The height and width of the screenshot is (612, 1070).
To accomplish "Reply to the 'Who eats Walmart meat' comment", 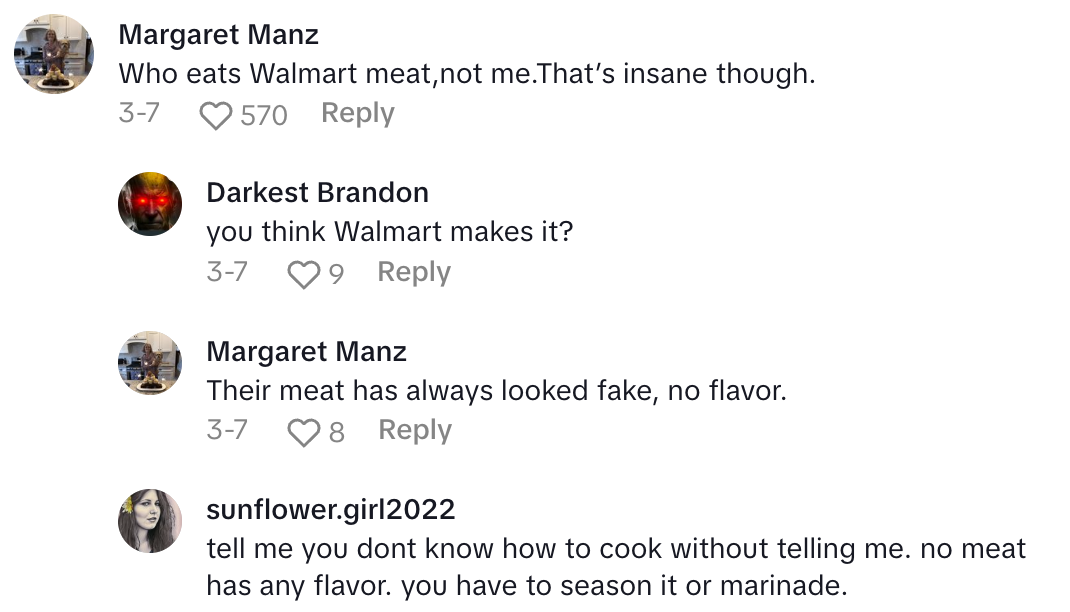I will pyautogui.click(x=357, y=114).
